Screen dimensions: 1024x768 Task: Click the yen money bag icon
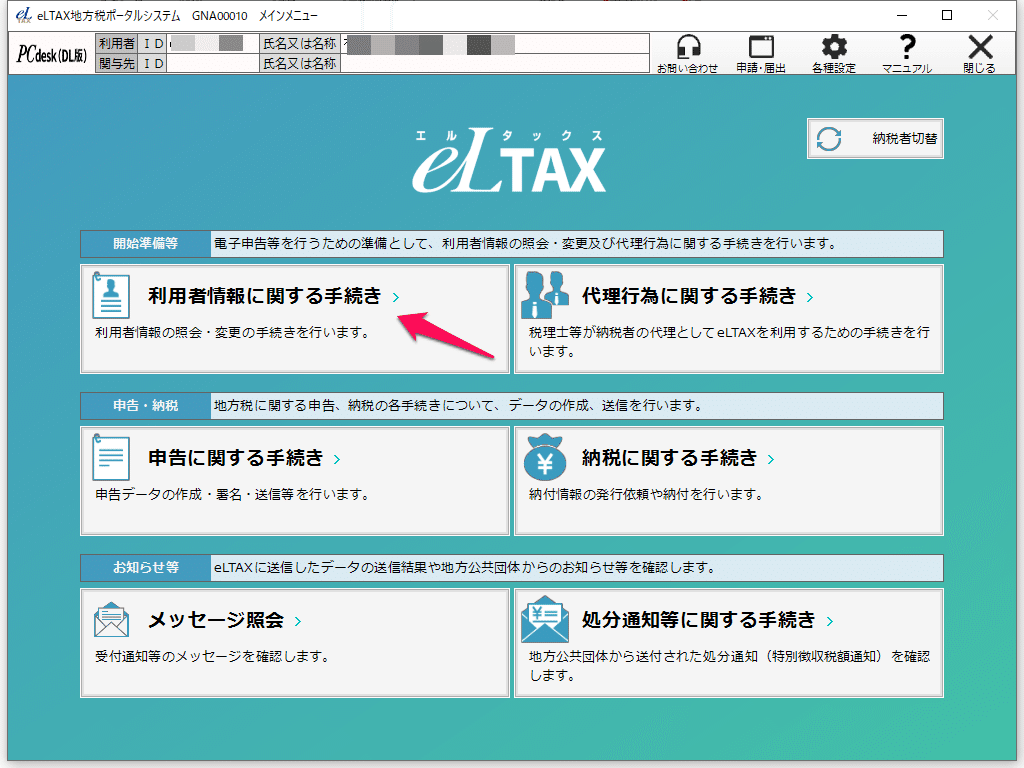545,457
